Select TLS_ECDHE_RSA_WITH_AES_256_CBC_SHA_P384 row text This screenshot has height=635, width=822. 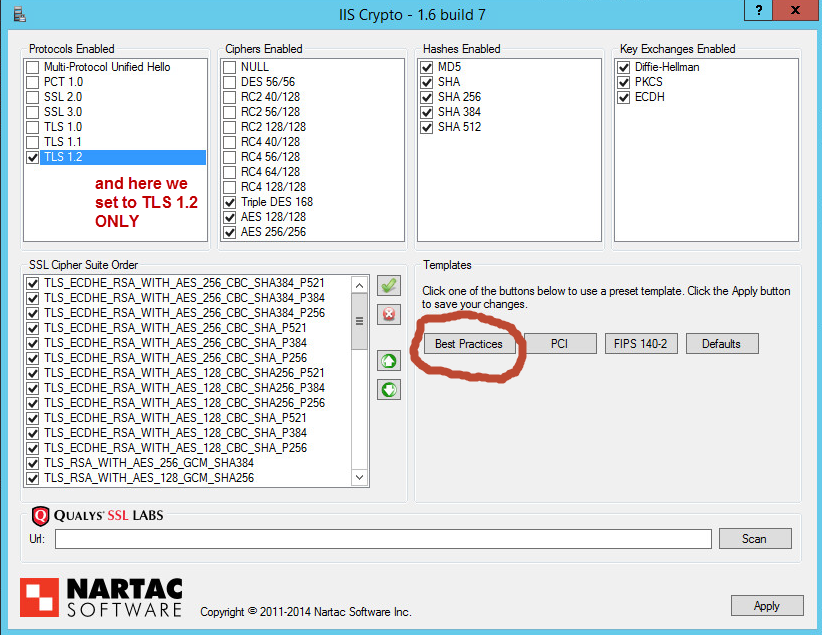click(x=176, y=343)
